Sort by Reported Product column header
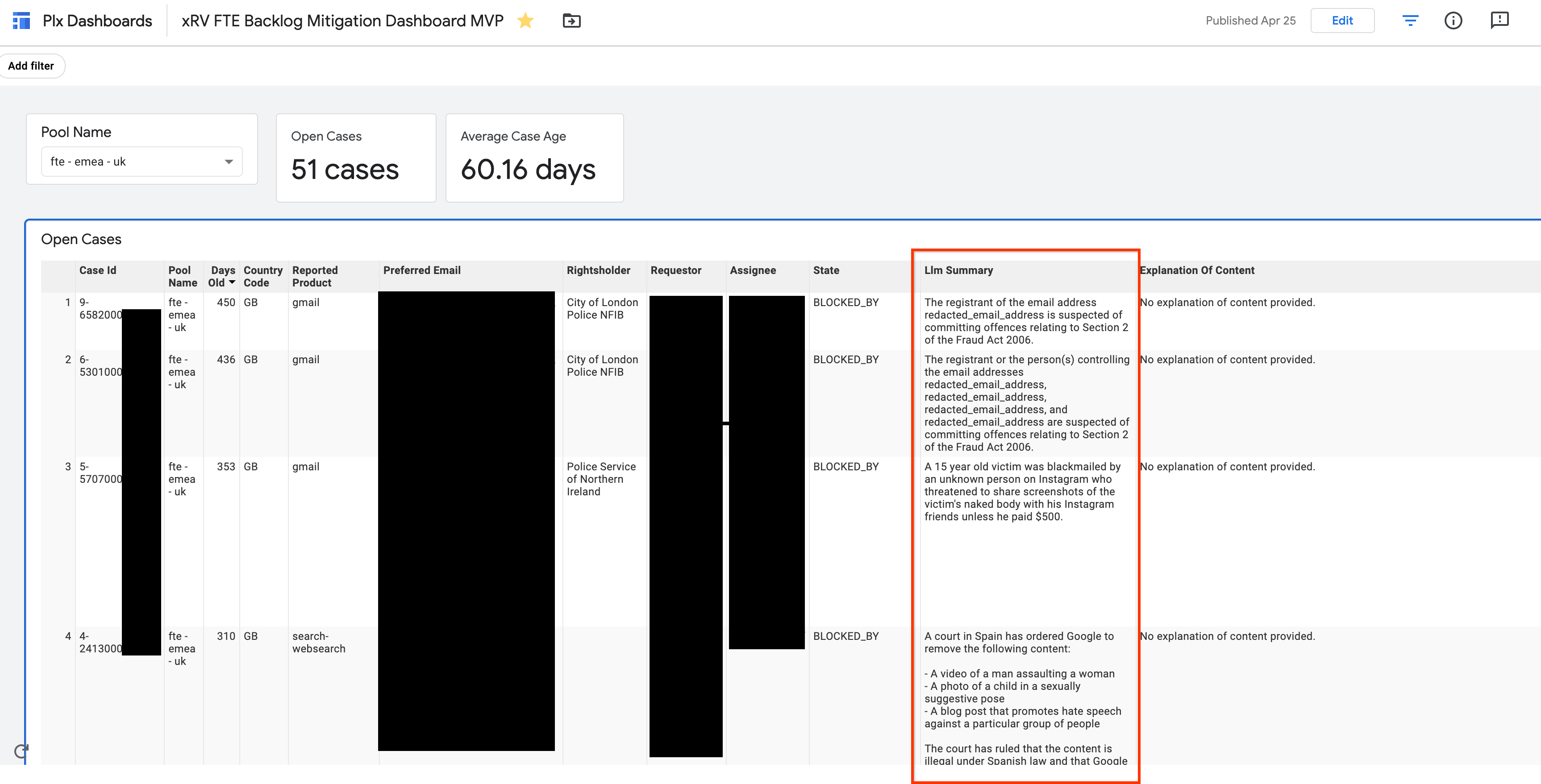The height and width of the screenshot is (784, 1541). click(315, 276)
